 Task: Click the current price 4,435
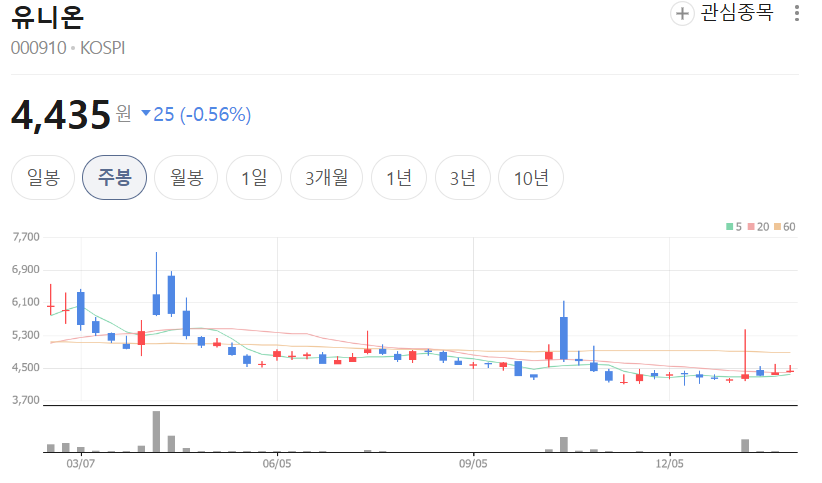(x=61, y=115)
